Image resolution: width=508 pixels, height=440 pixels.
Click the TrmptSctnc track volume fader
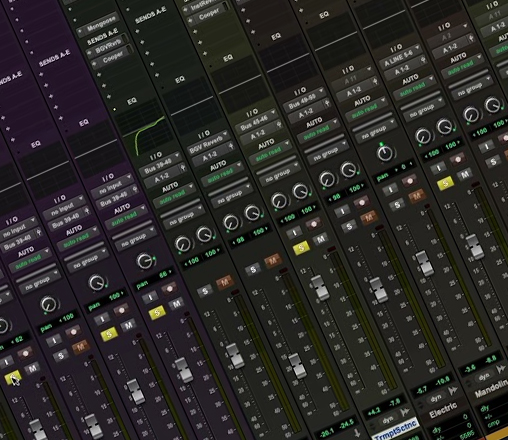click(378, 290)
